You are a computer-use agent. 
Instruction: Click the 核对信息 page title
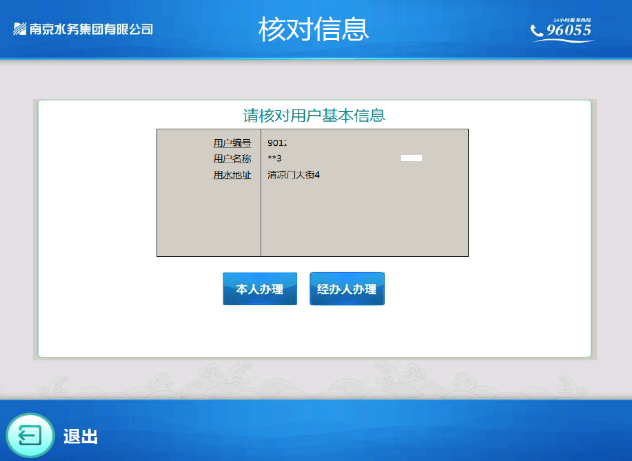click(314, 29)
